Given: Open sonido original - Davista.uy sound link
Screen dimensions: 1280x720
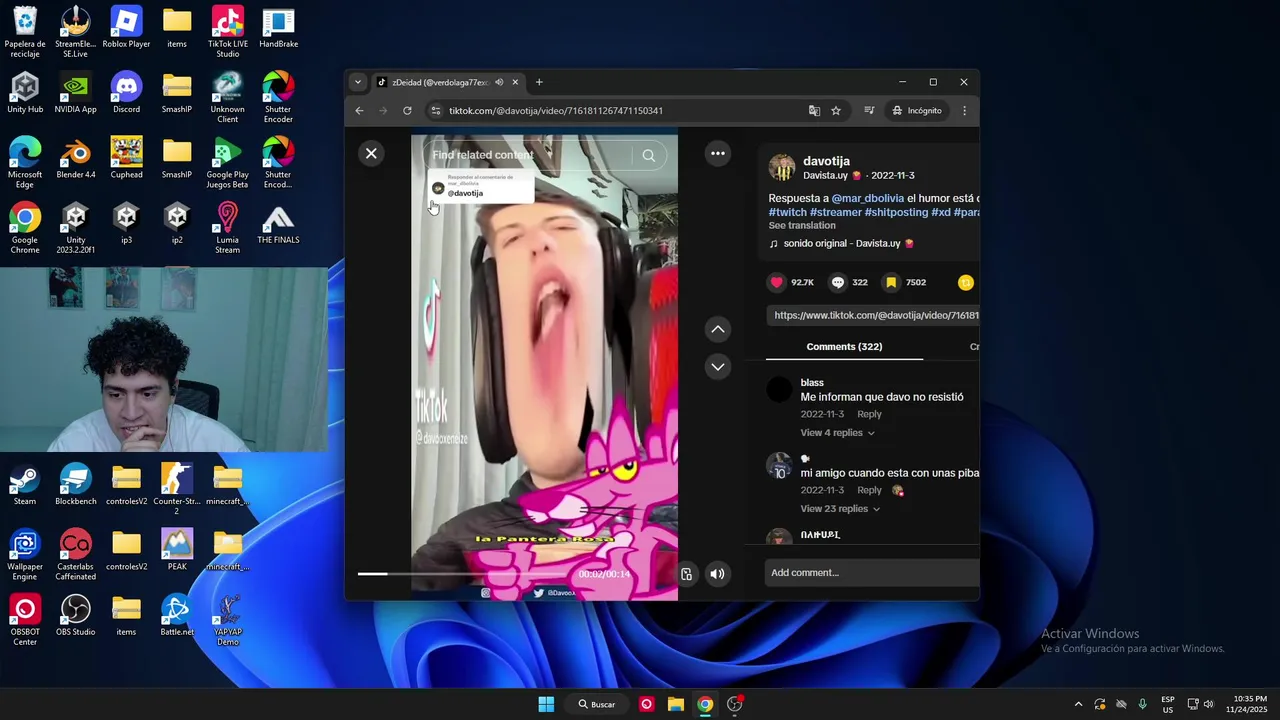Looking at the screenshot, I should [x=841, y=243].
